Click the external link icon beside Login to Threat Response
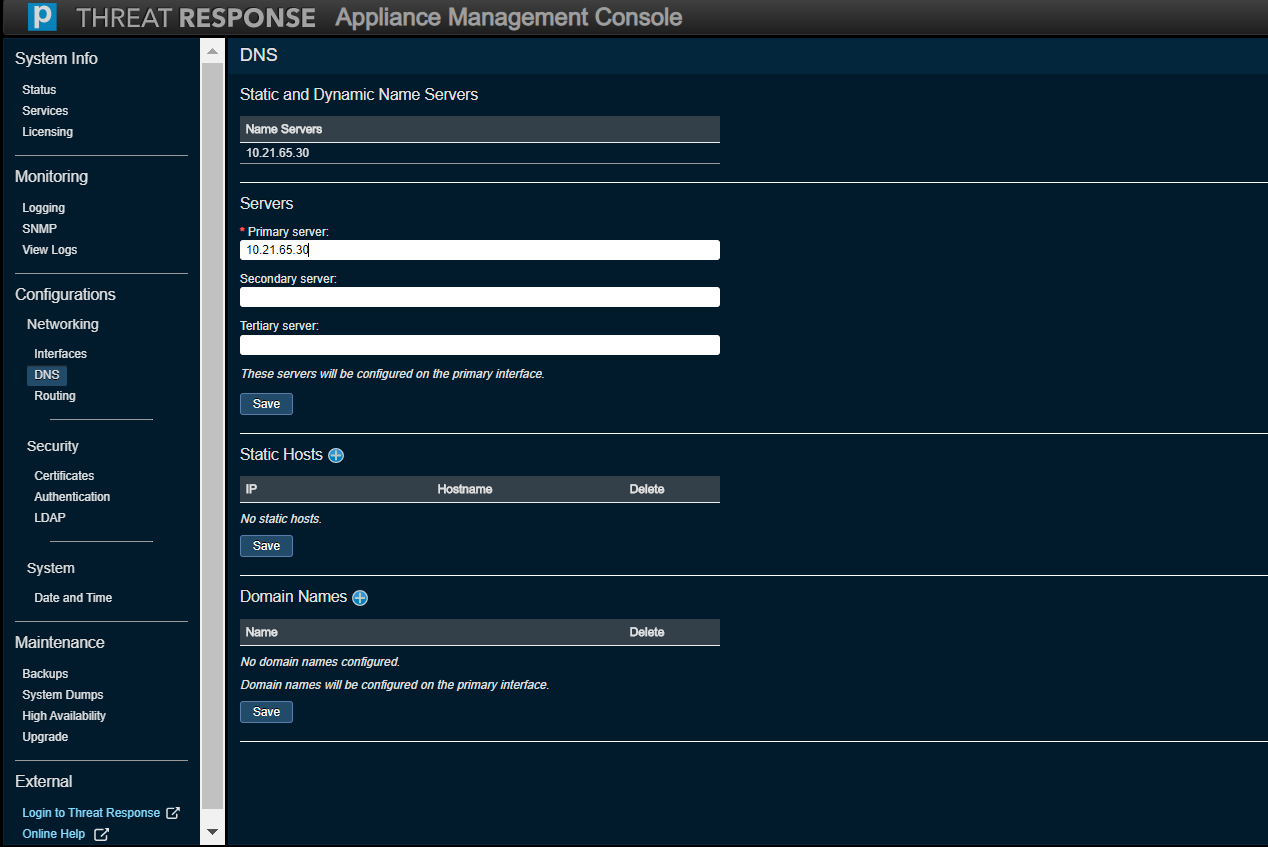The height and width of the screenshot is (847, 1268). point(172,813)
